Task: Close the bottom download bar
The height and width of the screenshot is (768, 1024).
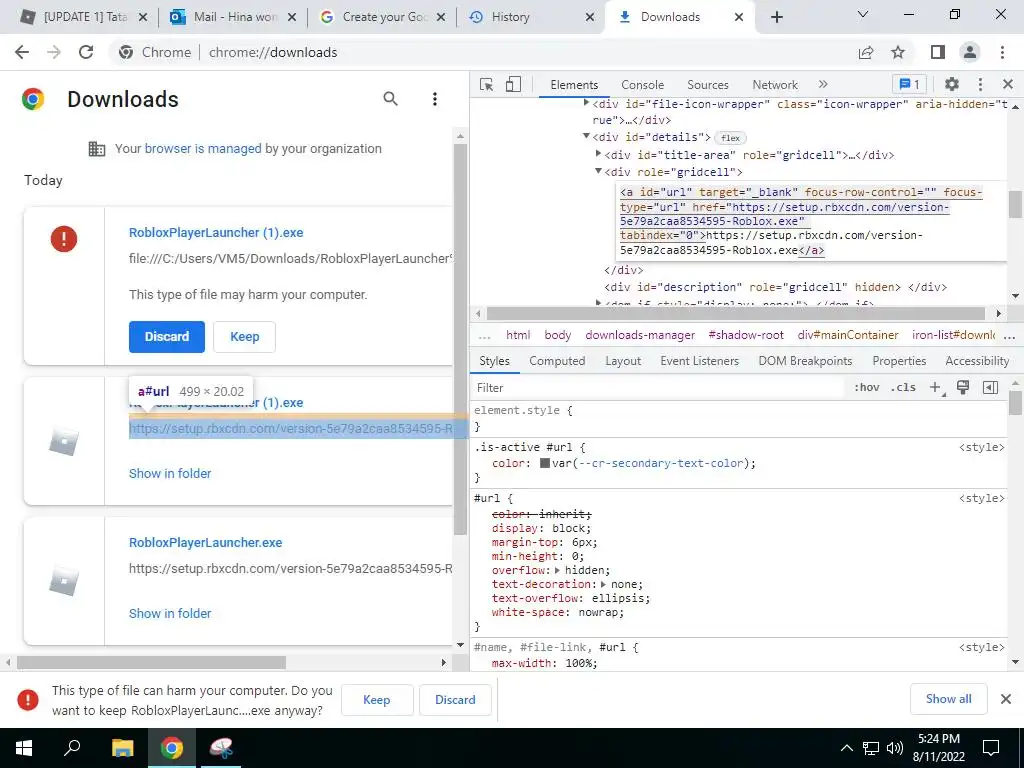Action: pos(1006,699)
